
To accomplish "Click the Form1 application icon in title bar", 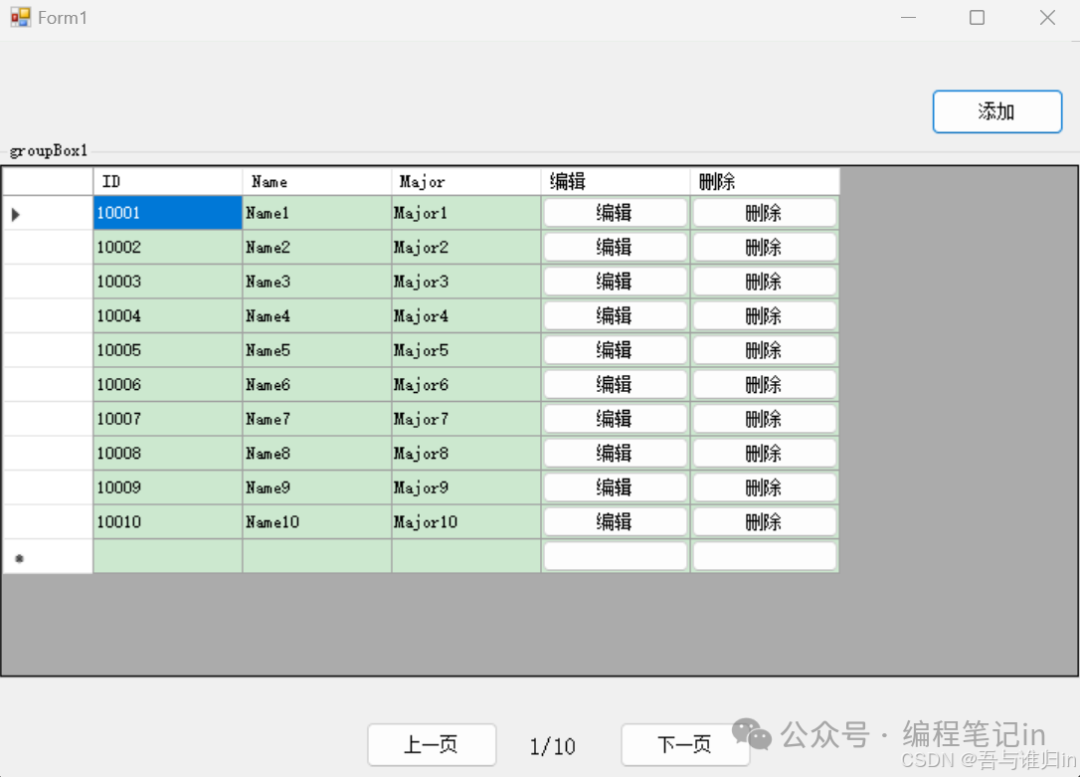I will click(20, 17).
